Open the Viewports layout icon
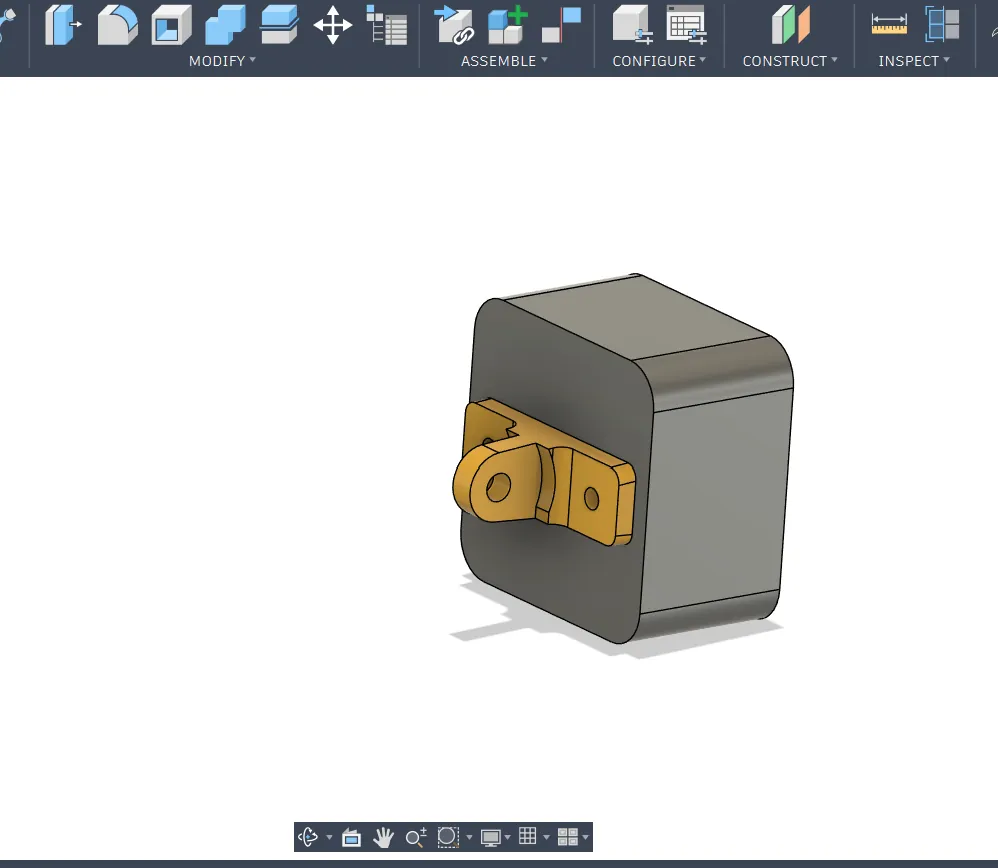 coord(567,837)
